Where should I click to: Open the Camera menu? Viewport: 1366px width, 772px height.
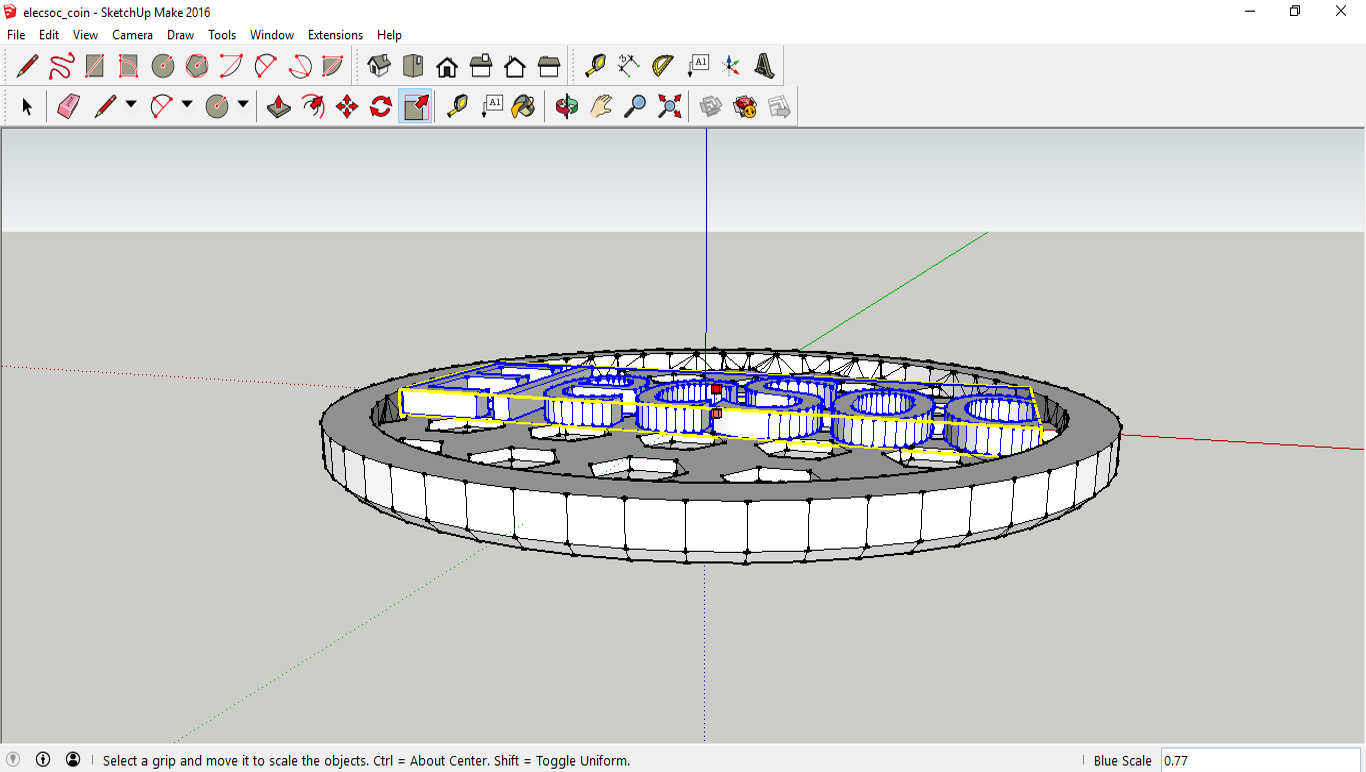point(133,35)
